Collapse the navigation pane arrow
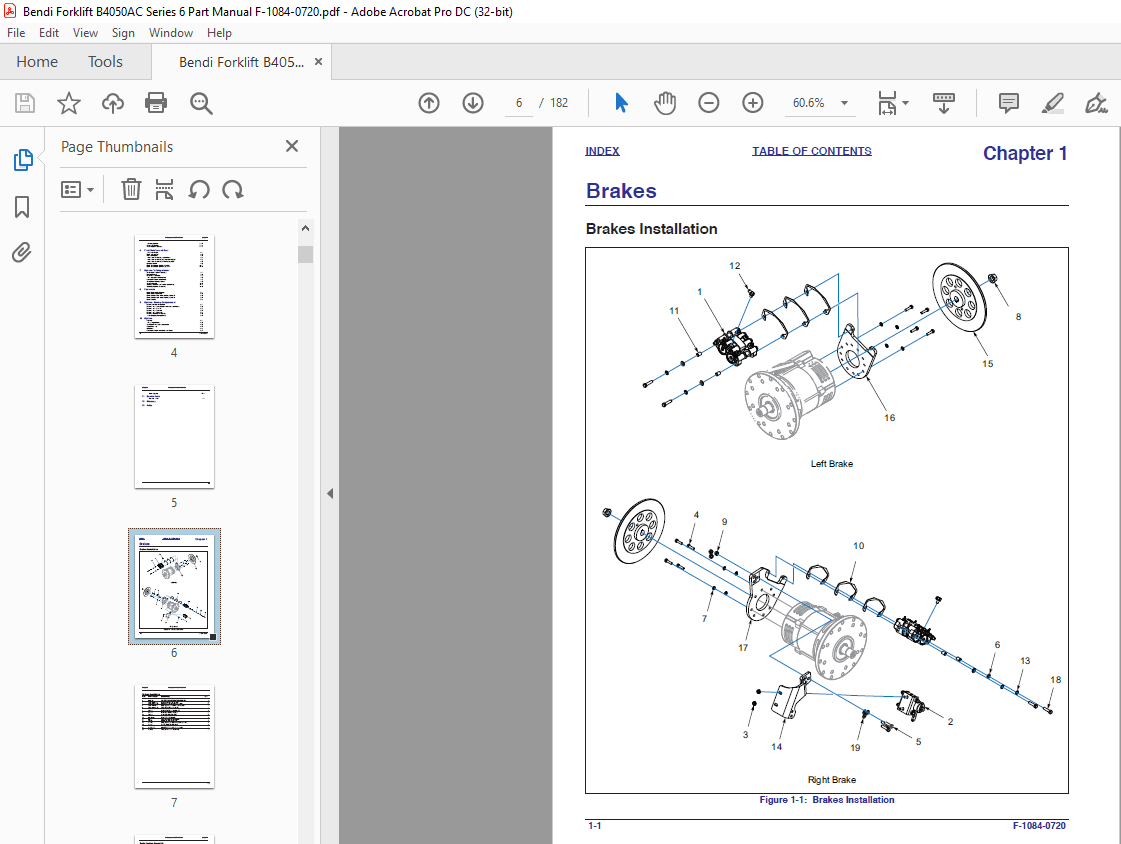This screenshot has width=1121, height=844. tap(330, 493)
